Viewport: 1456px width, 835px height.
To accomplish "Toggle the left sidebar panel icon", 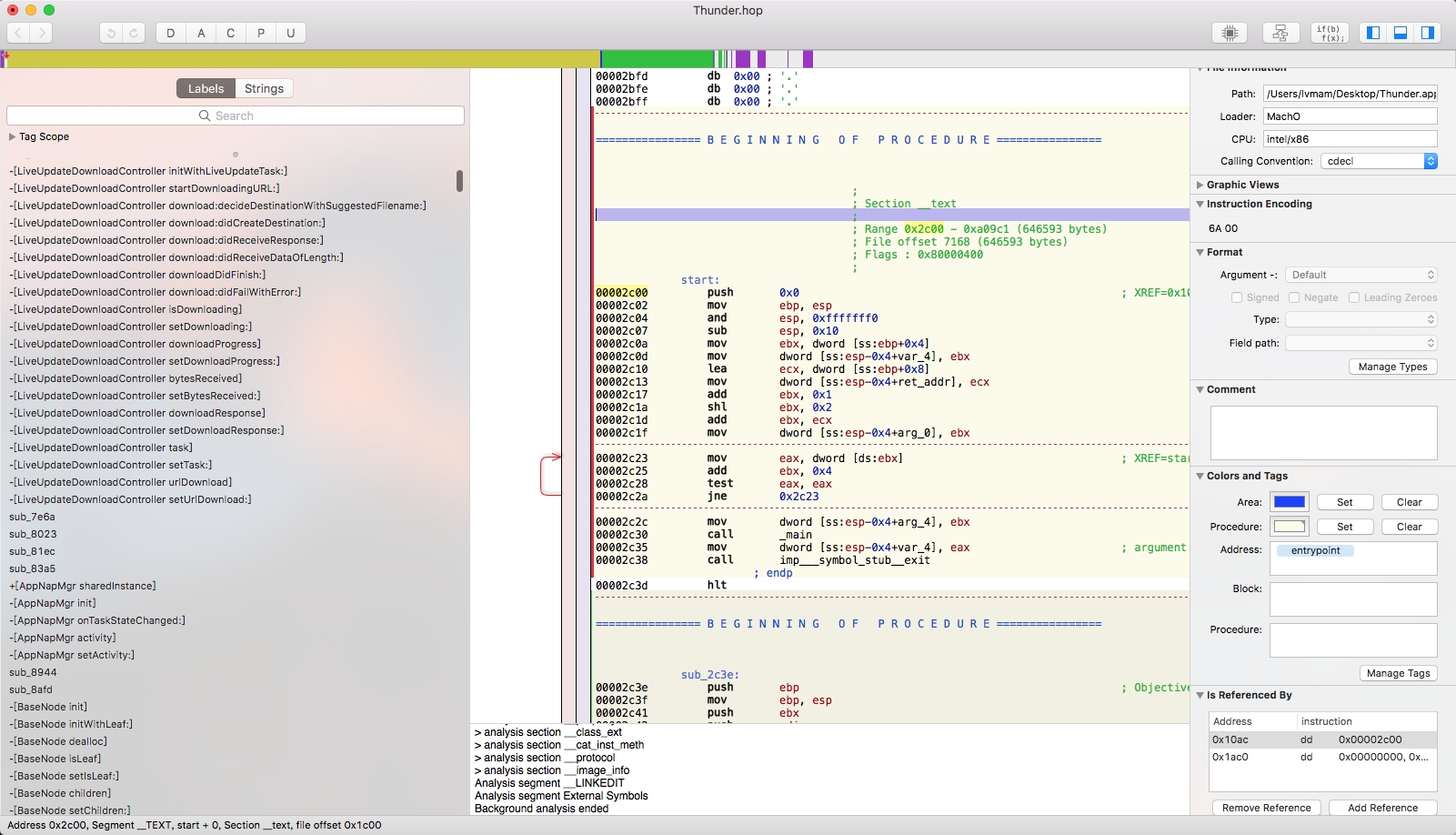I will pos(1373,33).
